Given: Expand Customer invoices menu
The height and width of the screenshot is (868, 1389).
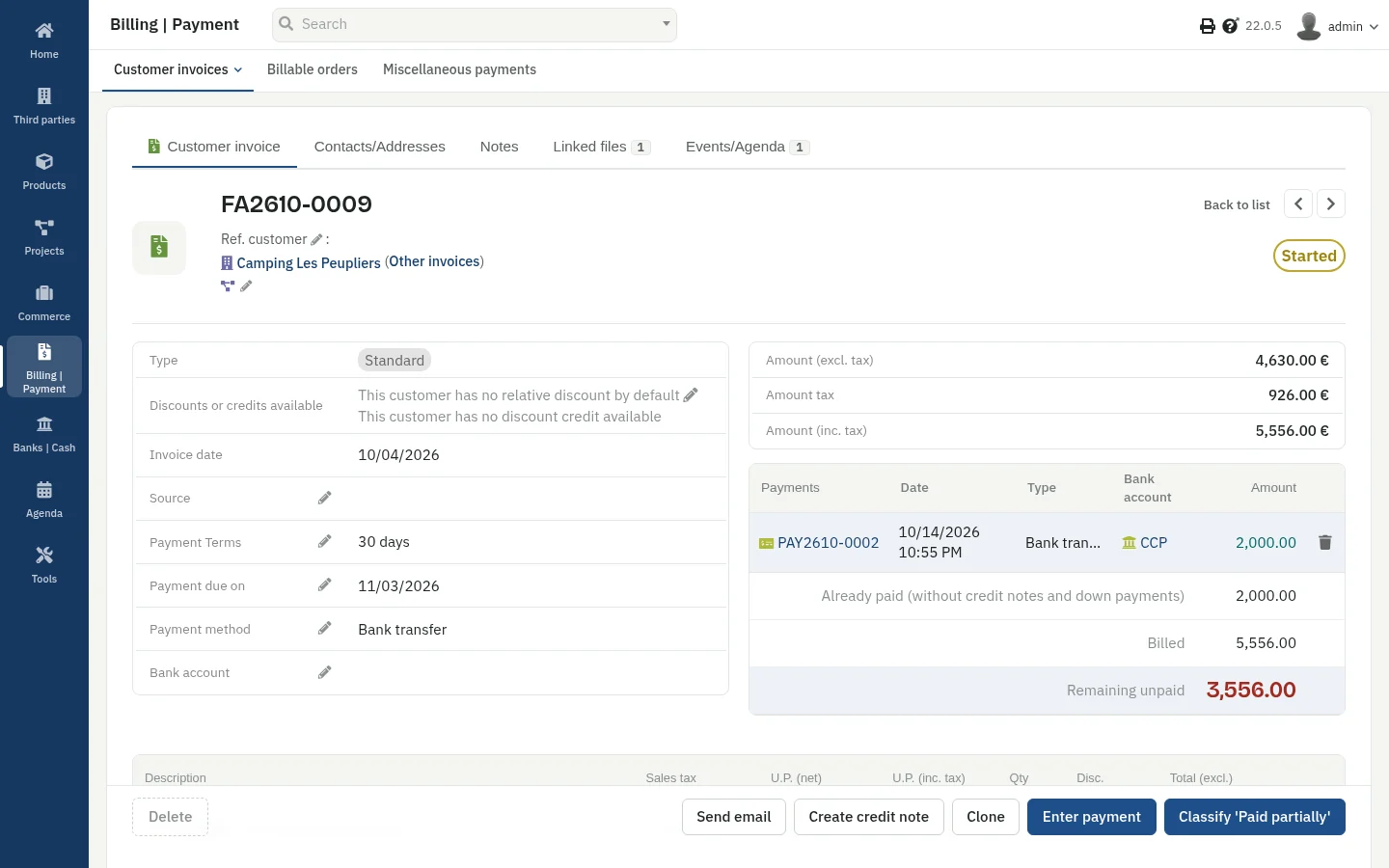Looking at the screenshot, I should click(x=177, y=69).
